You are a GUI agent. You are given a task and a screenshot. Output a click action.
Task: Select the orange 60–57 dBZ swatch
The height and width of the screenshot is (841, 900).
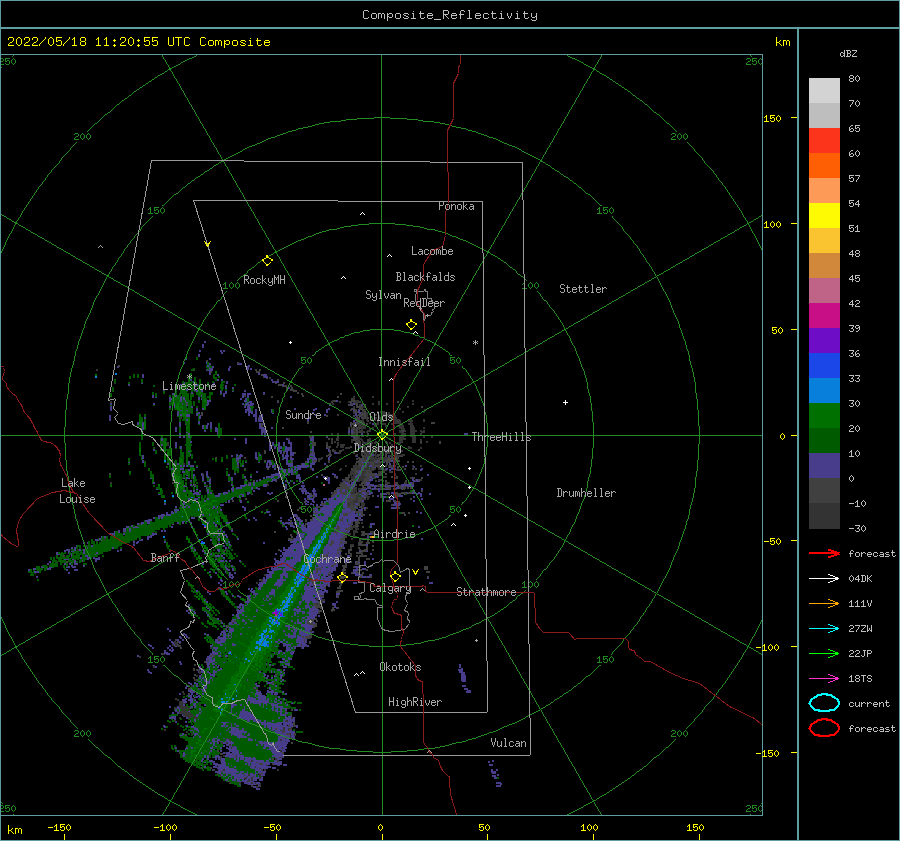pyautogui.click(x=824, y=166)
